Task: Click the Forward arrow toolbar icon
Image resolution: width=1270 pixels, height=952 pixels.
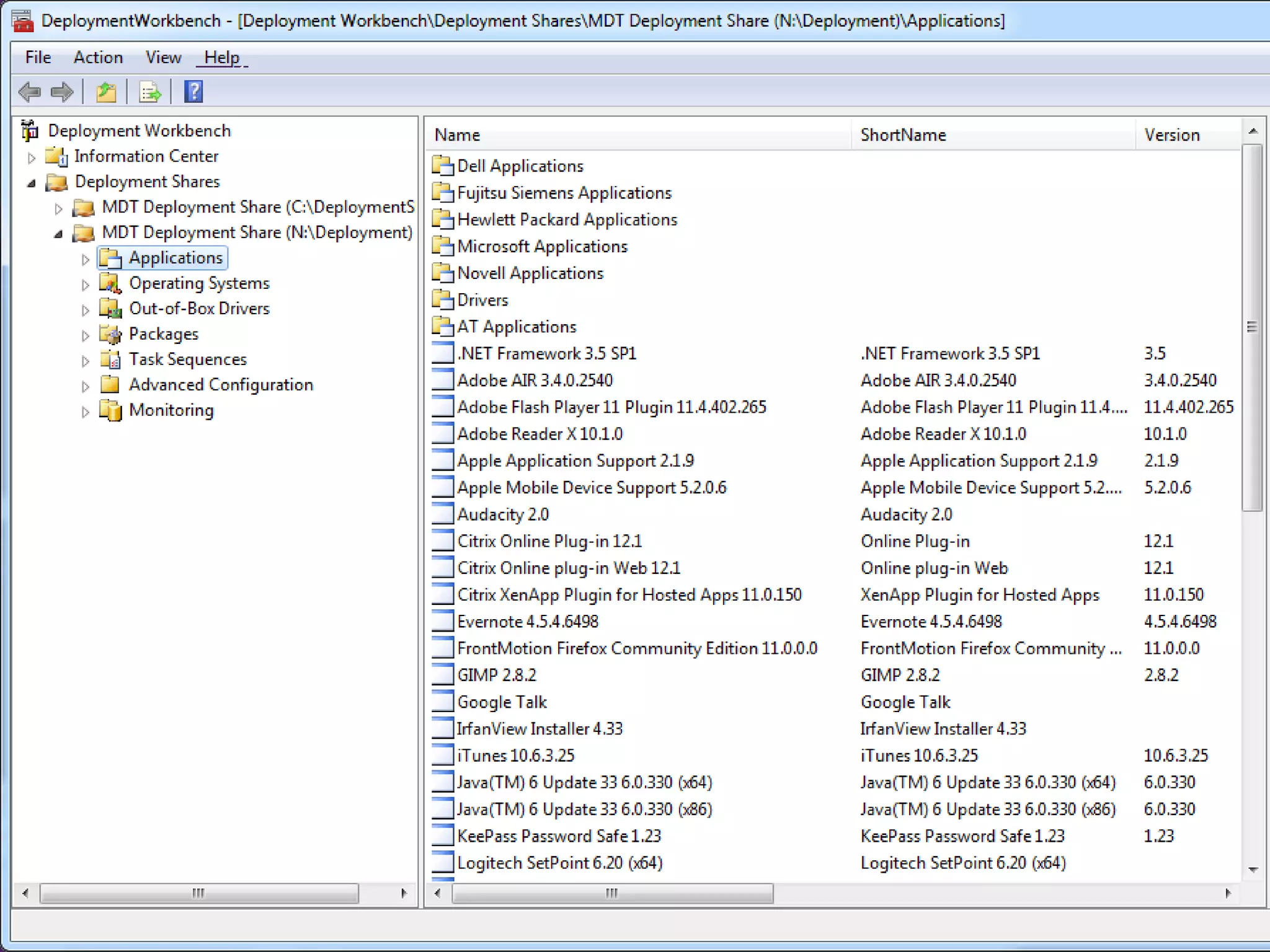Action: [x=61, y=92]
